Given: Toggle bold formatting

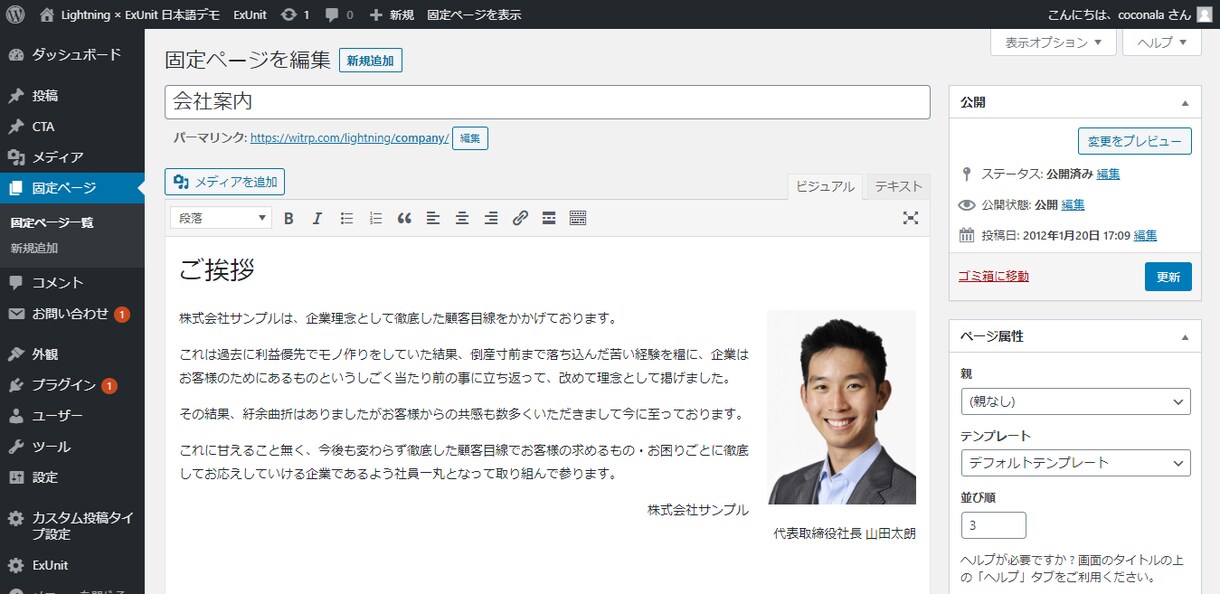Looking at the screenshot, I should click(288, 218).
